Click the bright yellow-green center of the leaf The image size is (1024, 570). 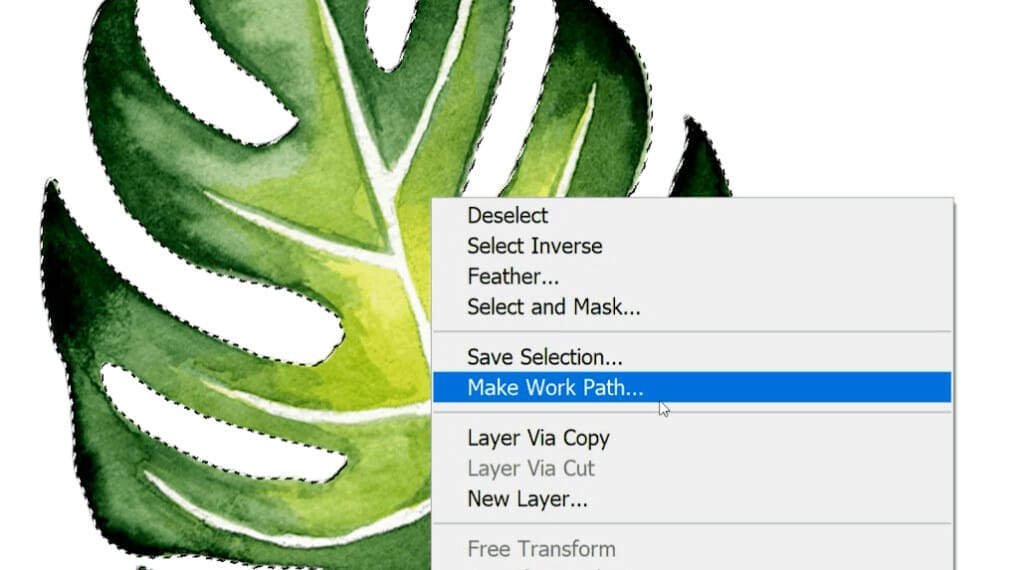(385, 320)
